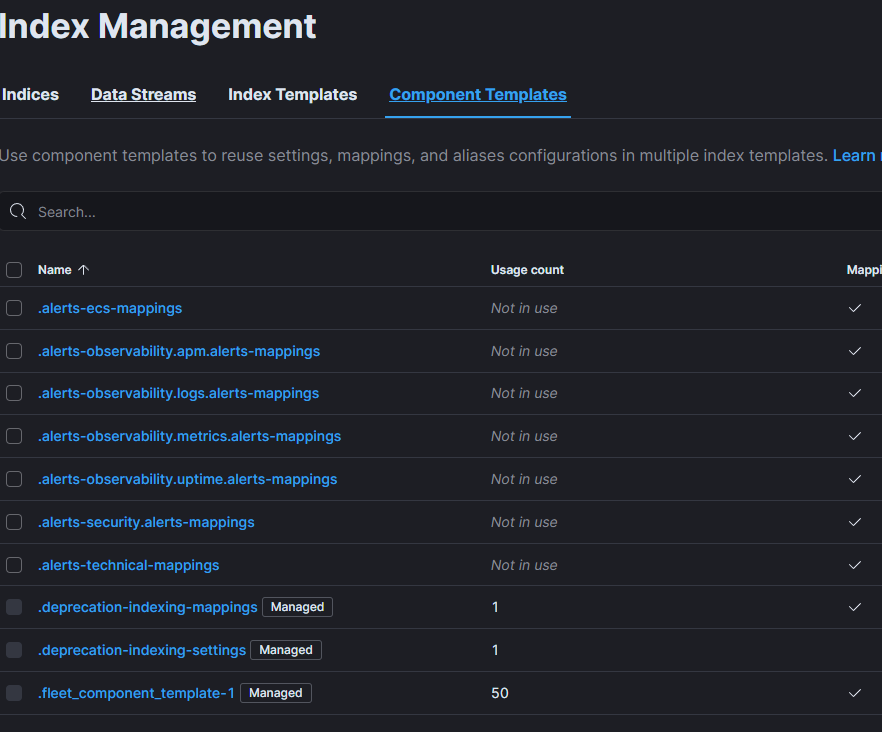Click the Learn more link

(855, 156)
